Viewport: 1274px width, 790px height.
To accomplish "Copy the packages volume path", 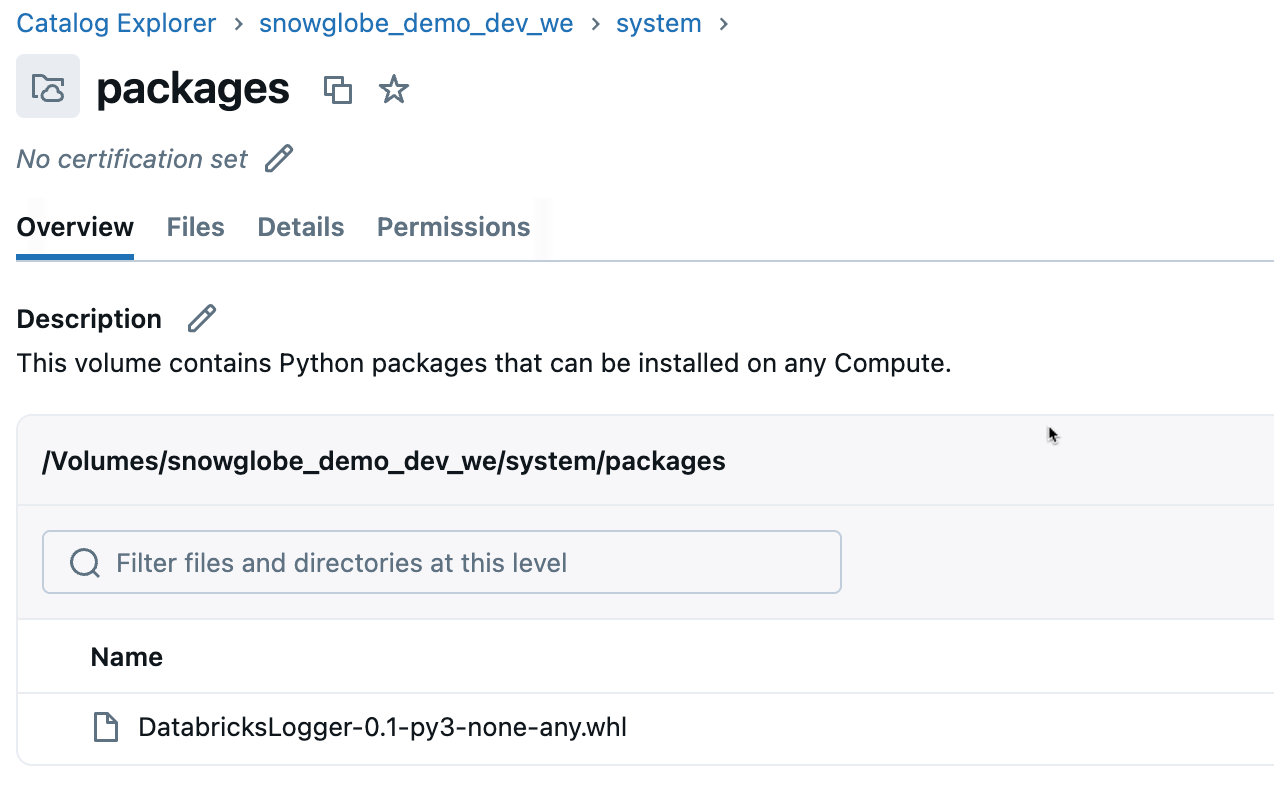I will (x=338, y=90).
